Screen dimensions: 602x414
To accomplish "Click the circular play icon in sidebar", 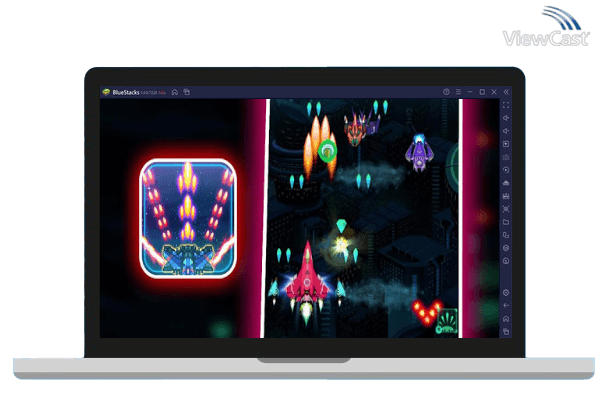I will pos(506,170).
